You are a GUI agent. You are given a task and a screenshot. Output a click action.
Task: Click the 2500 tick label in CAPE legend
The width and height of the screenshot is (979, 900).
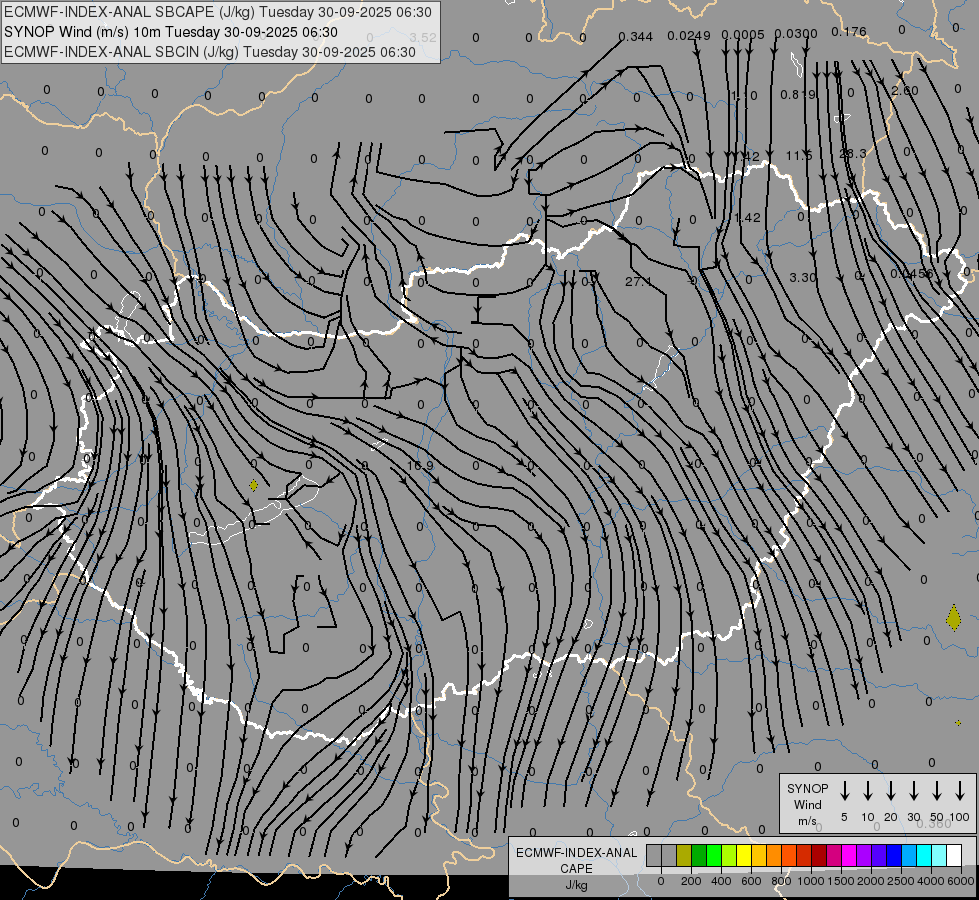(901, 881)
